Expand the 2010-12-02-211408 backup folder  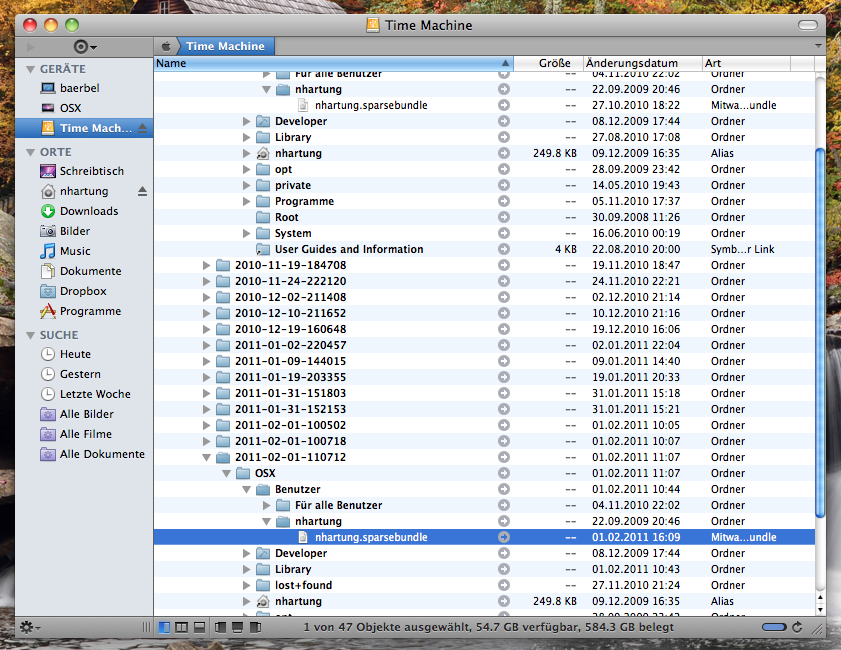(x=206, y=297)
